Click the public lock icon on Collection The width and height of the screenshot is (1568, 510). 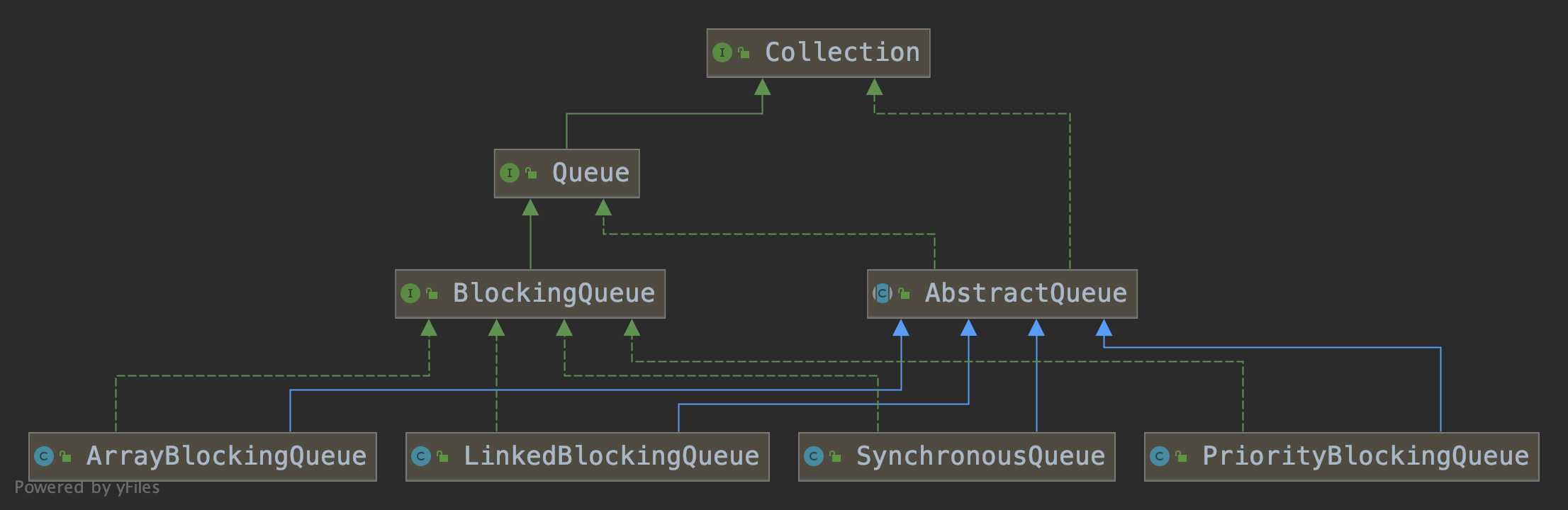click(x=744, y=52)
